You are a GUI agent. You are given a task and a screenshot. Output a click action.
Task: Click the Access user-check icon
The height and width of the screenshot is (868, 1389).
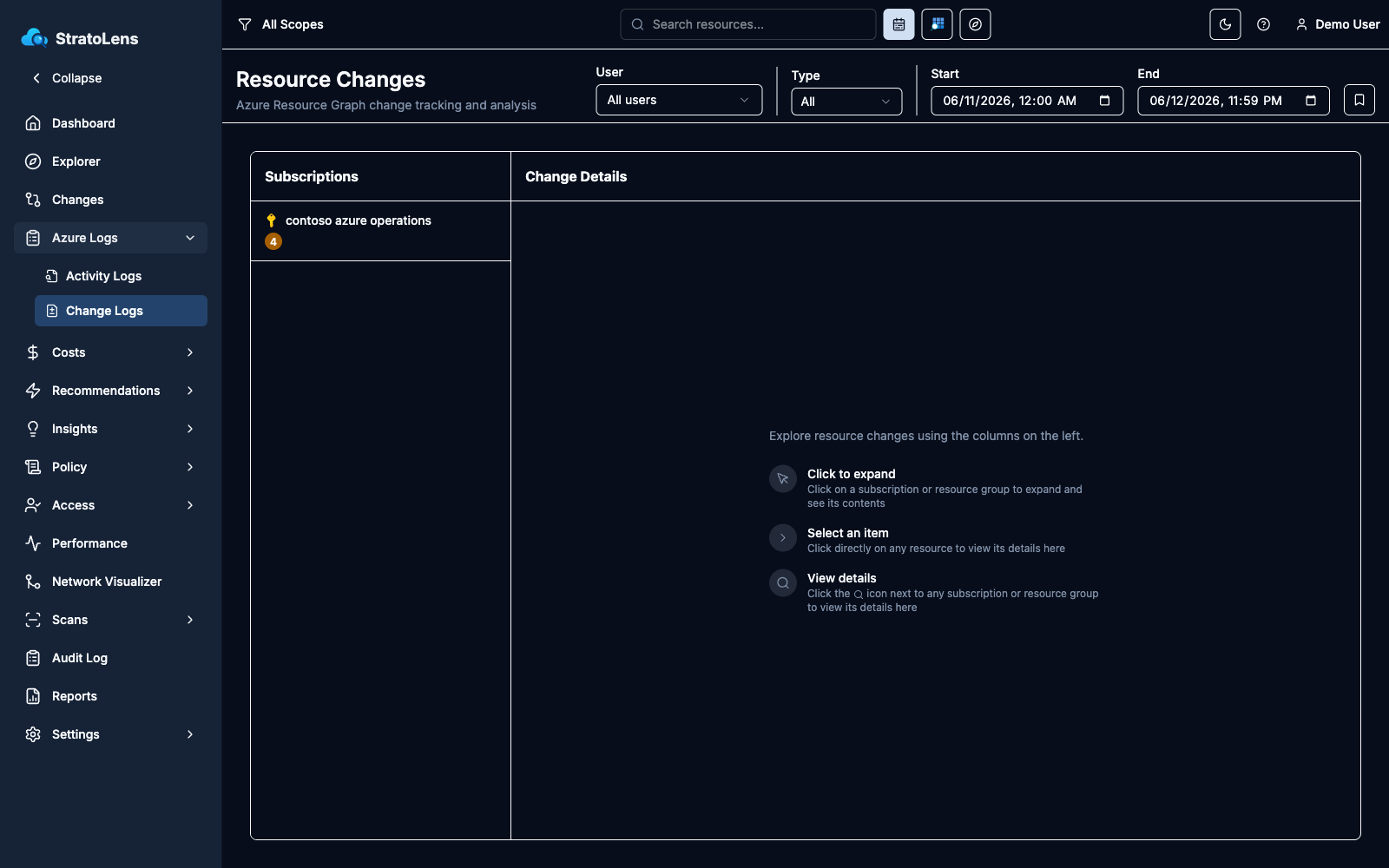point(33,505)
